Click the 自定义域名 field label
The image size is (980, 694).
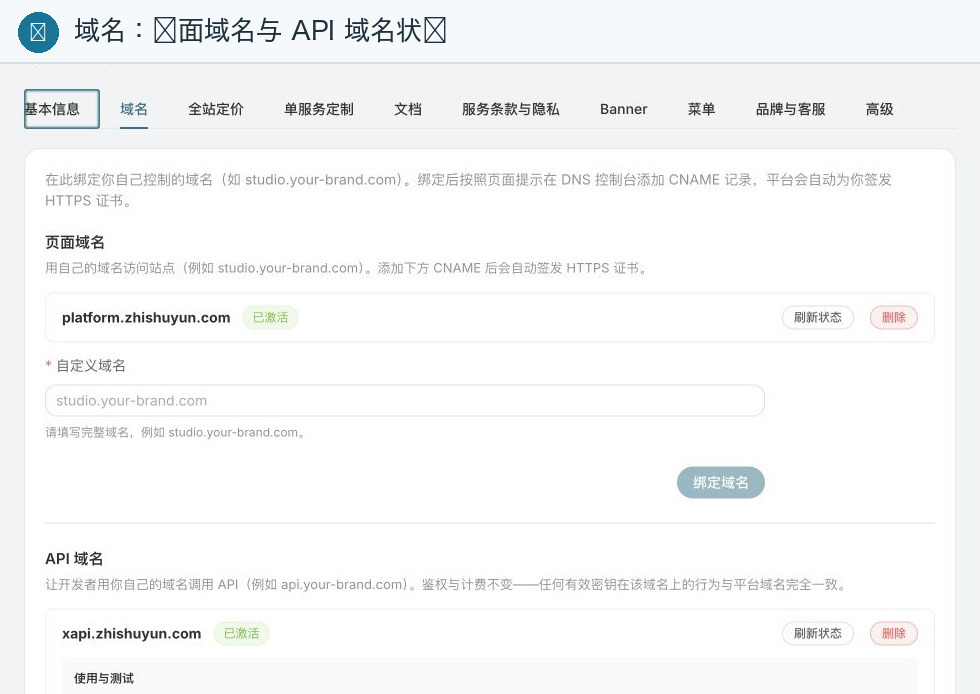[x=91, y=366]
